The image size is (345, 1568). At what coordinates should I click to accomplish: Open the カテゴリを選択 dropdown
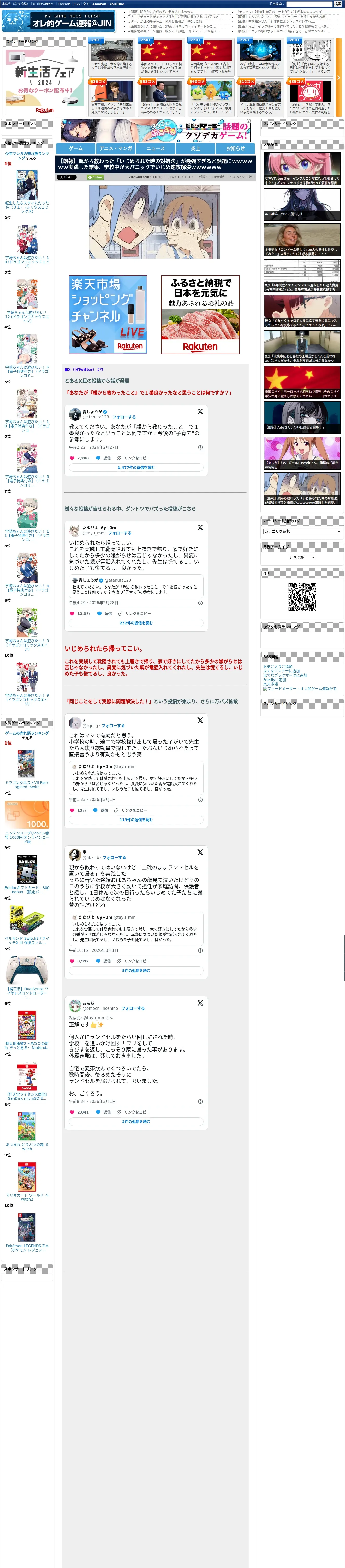pyautogui.click(x=302, y=531)
